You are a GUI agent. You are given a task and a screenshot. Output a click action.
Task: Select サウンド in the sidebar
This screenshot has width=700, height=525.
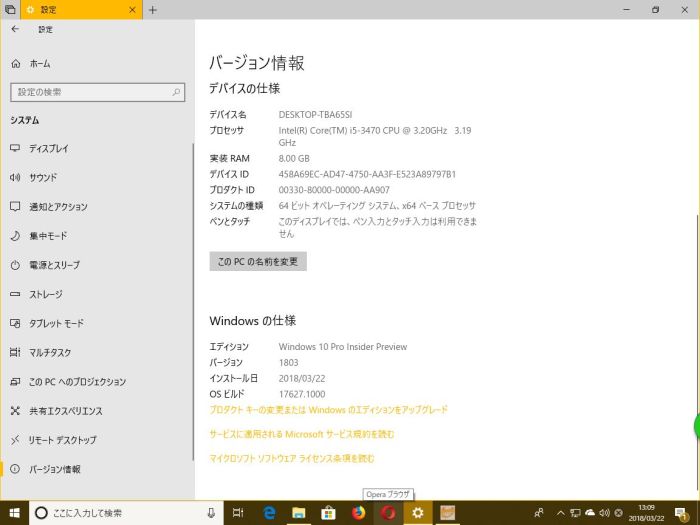pyautogui.click(x=42, y=177)
